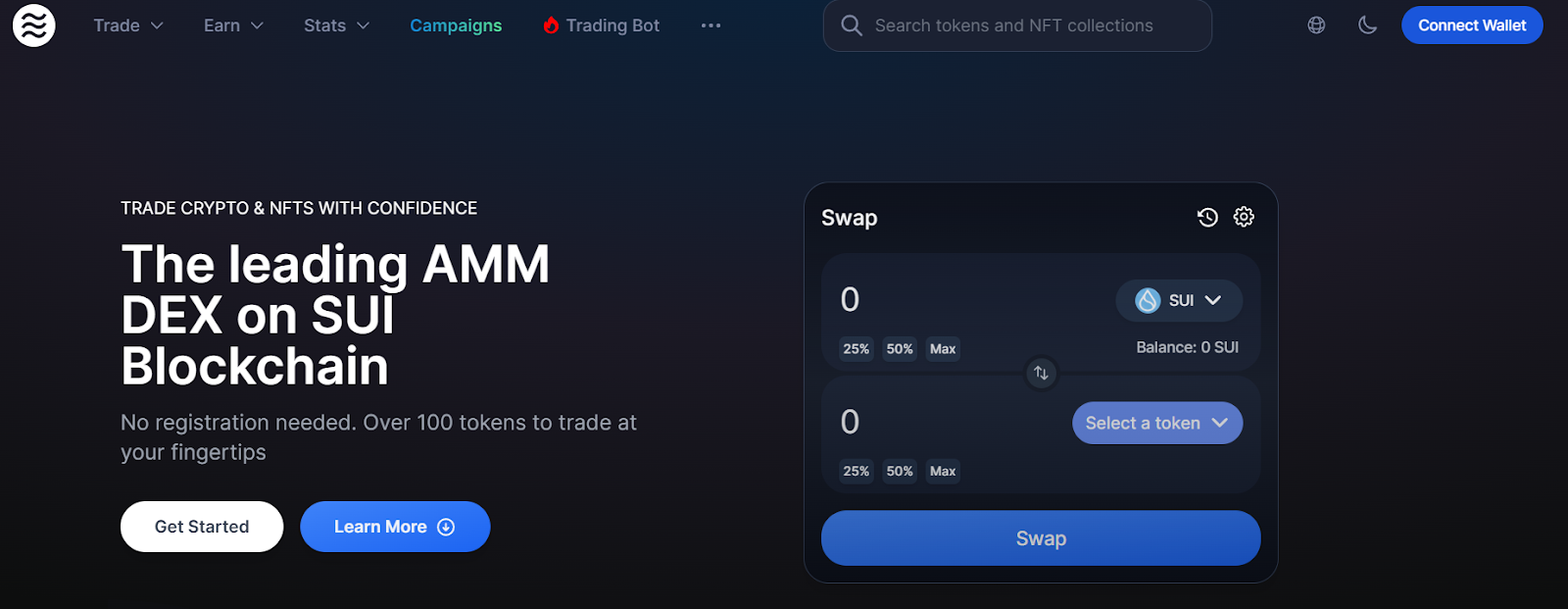Open the three-dots more menu
This screenshot has width=1568, height=609.
coord(711,25)
